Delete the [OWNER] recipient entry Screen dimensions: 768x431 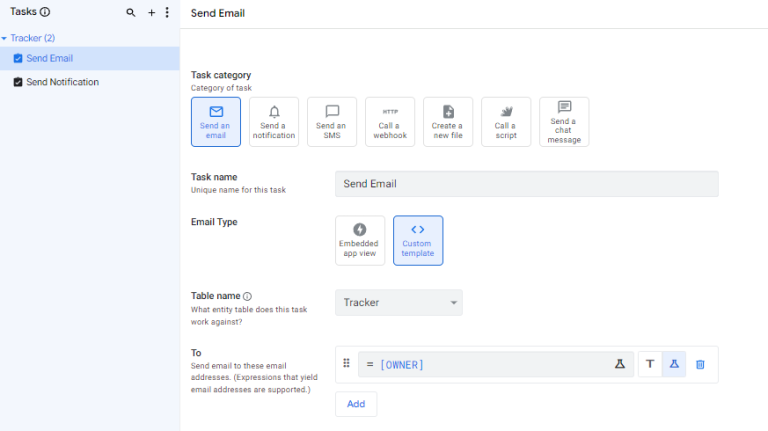pos(700,364)
